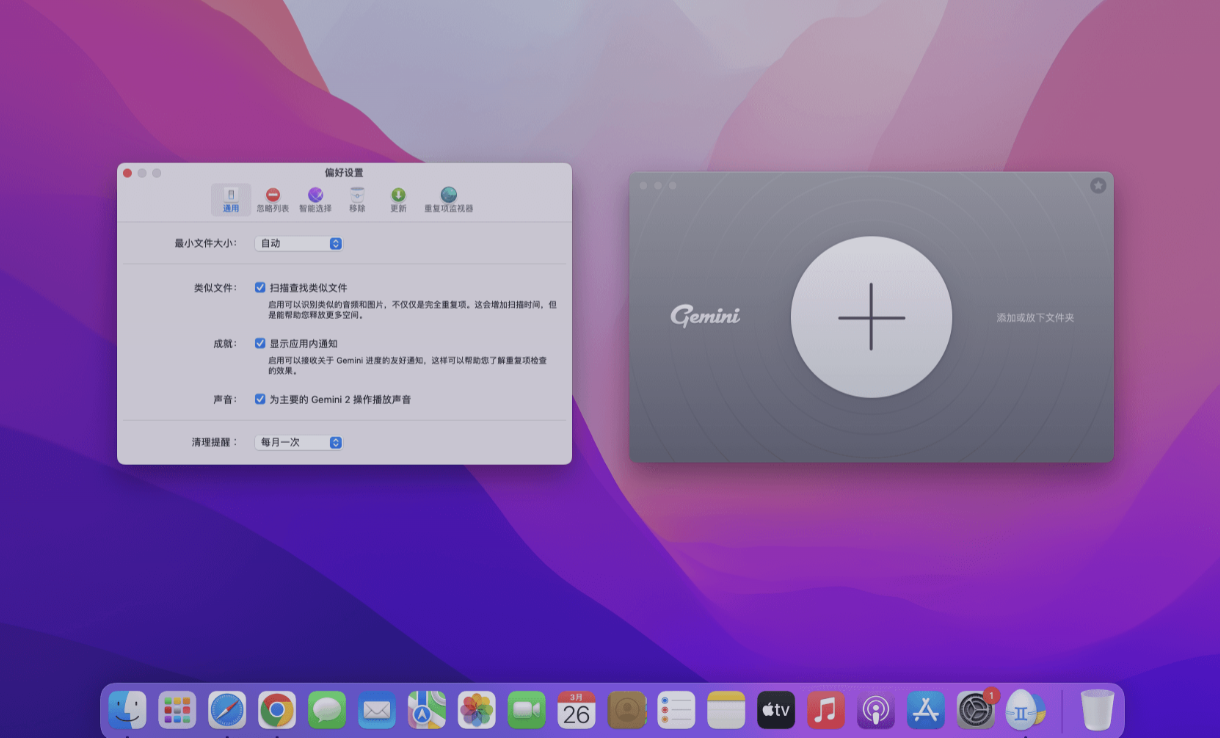Change the 清理提醒 frequency dropdown
The image size is (1220, 738).
297,441
